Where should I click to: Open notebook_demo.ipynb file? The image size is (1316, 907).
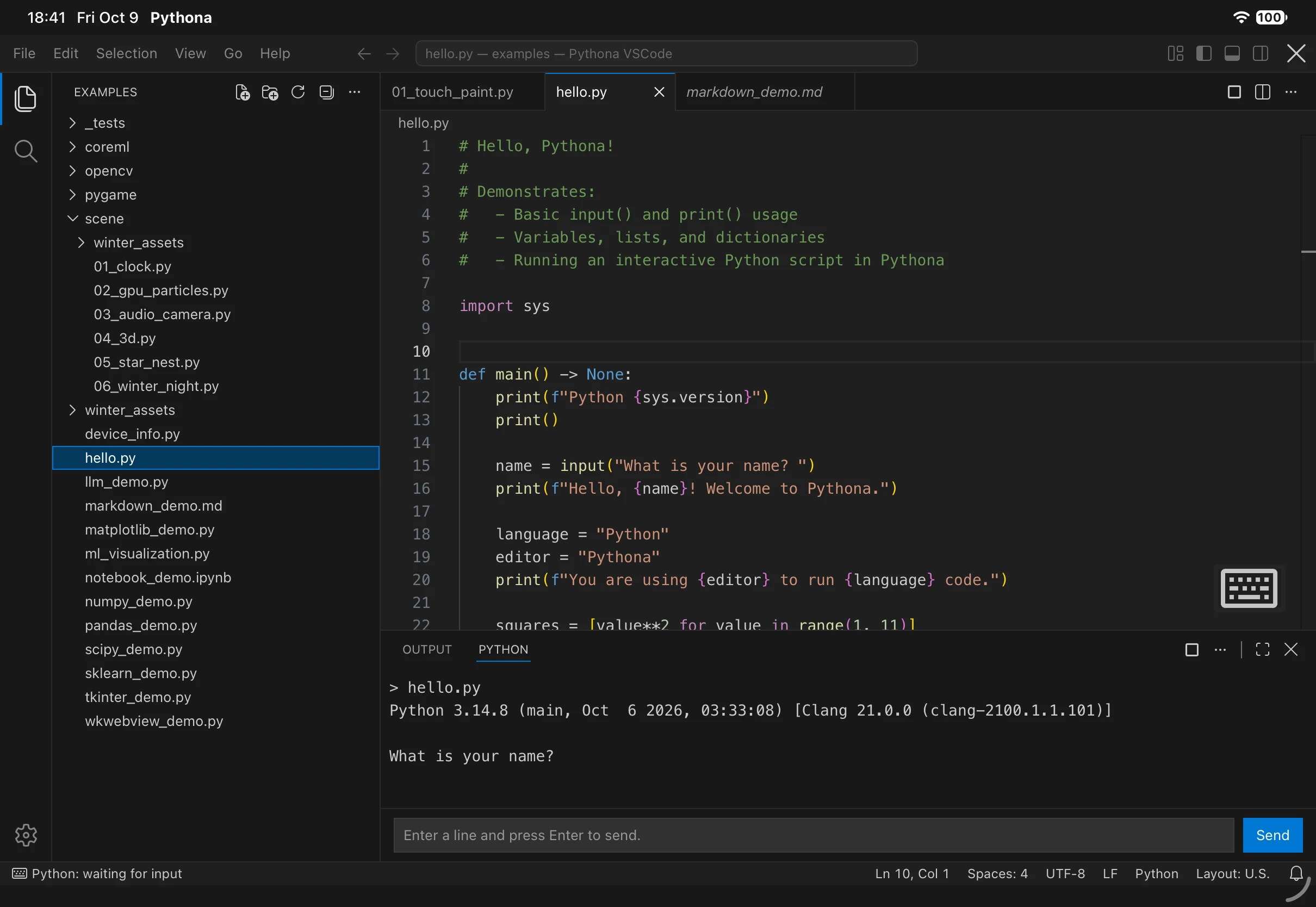tap(216, 577)
